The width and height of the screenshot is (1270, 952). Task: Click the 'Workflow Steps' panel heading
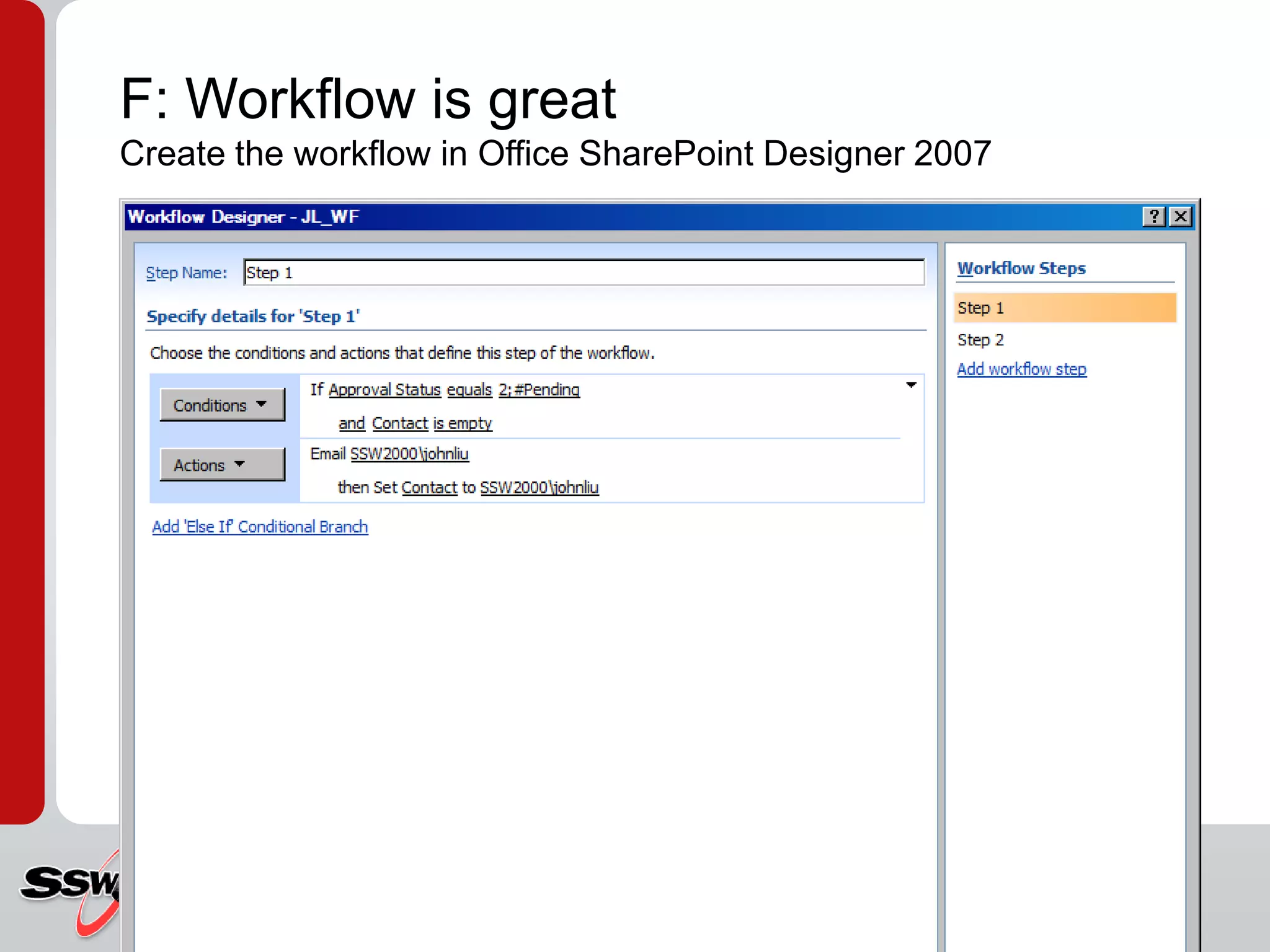1021,268
